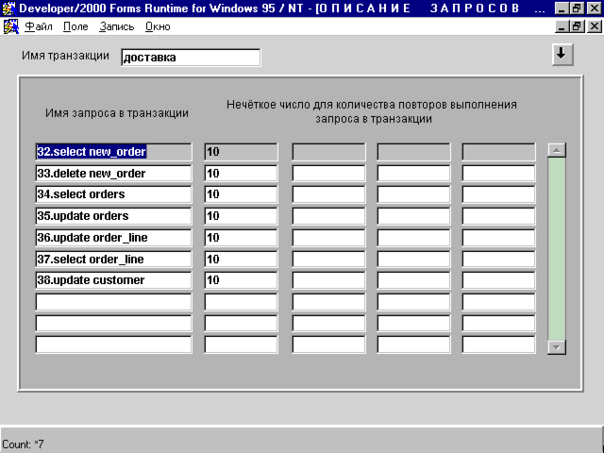Click value 10 in 36.update order_line row
Screen dimensions: 604x453
(x=241, y=238)
